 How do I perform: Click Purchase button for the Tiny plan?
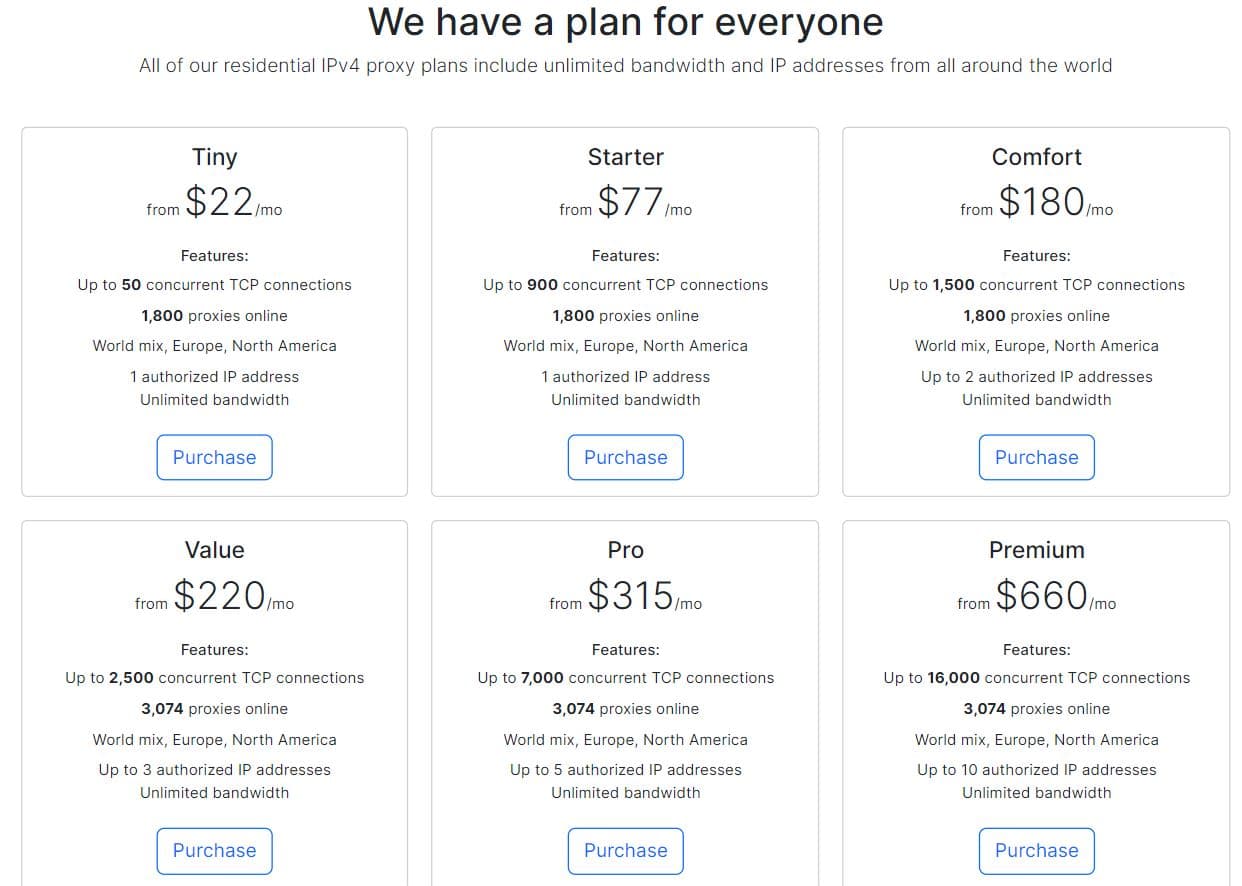[214, 457]
